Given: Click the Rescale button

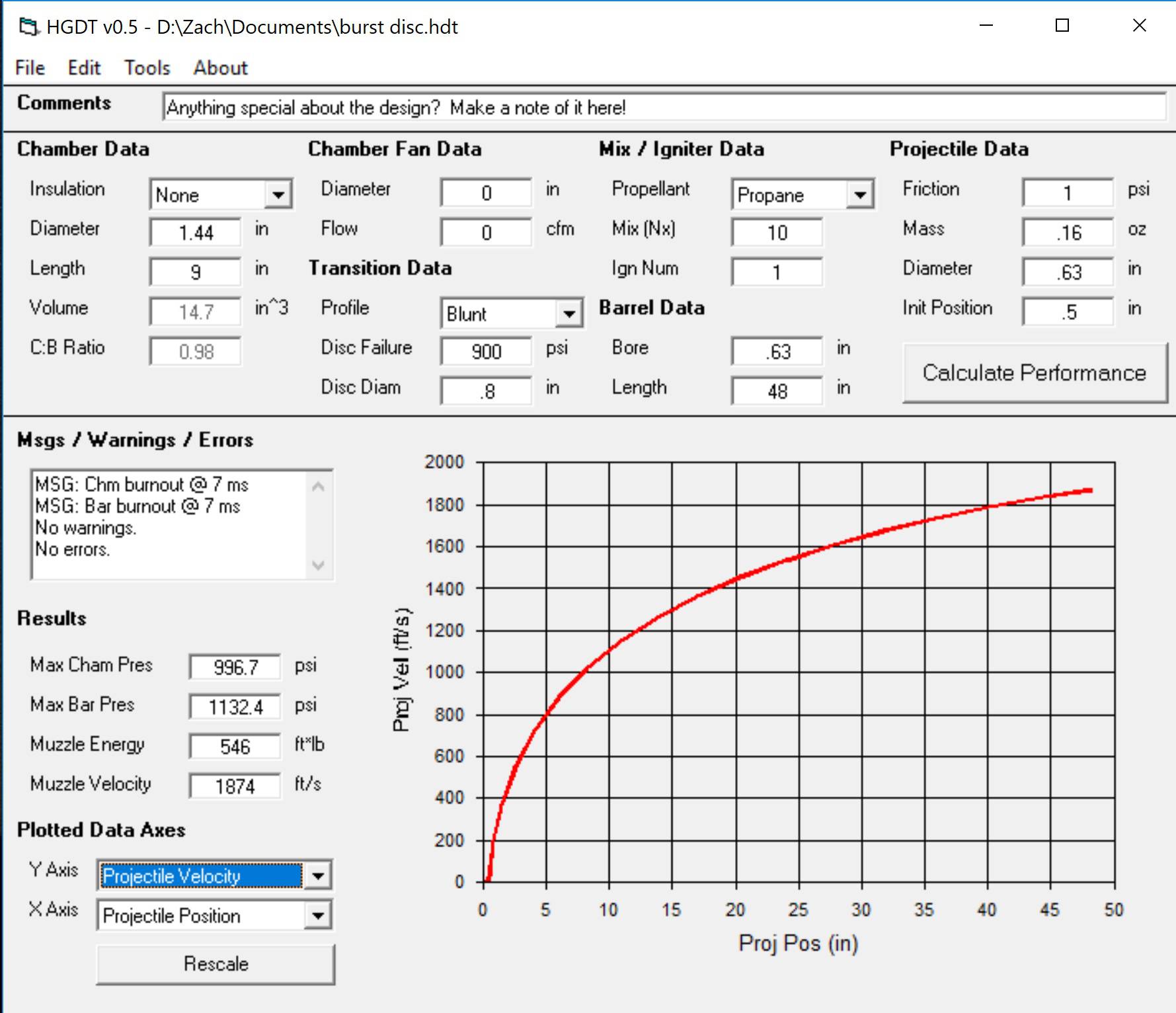Looking at the screenshot, I should [x=216, y=964].
